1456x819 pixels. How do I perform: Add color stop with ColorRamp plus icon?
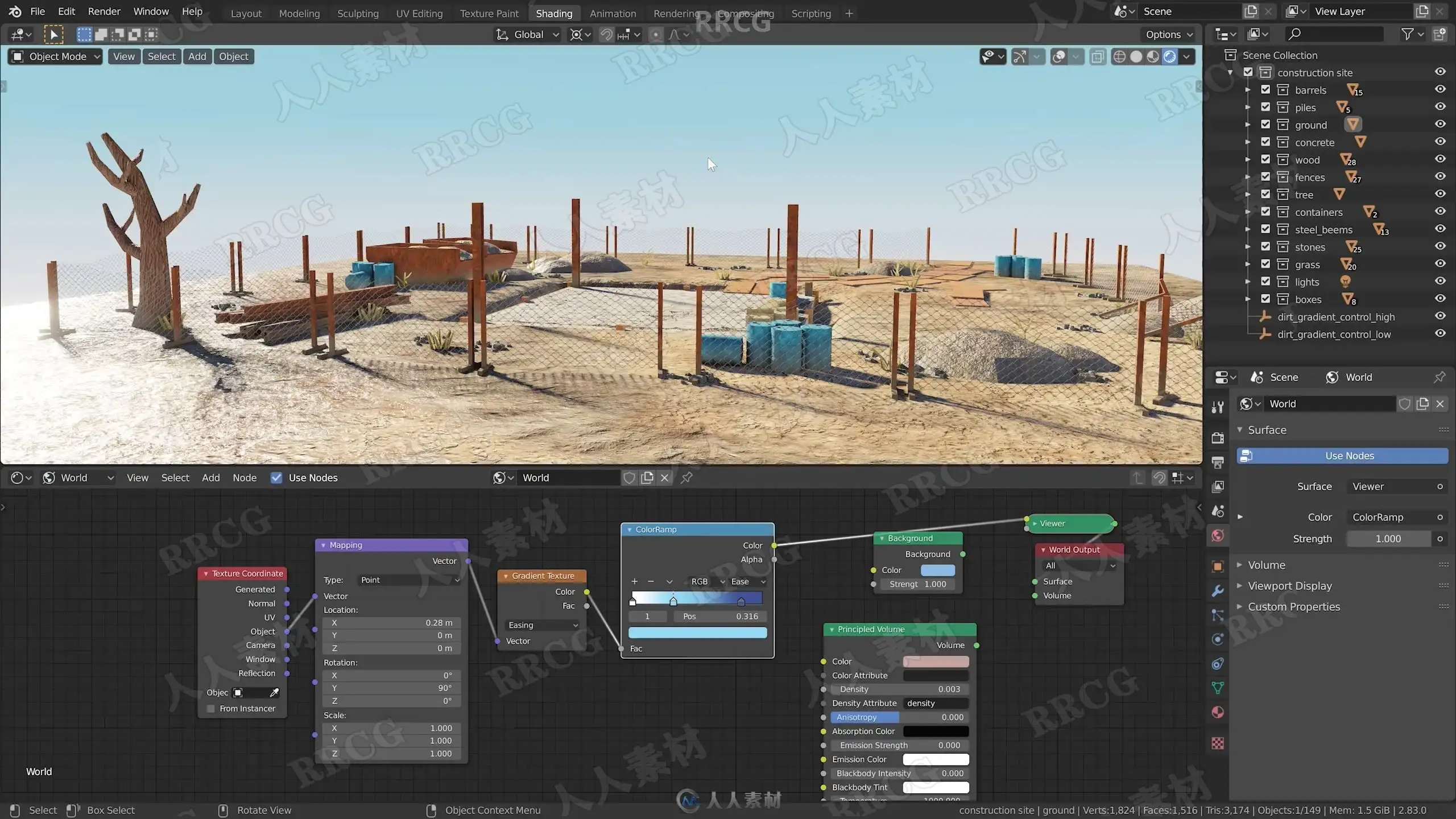634,581
